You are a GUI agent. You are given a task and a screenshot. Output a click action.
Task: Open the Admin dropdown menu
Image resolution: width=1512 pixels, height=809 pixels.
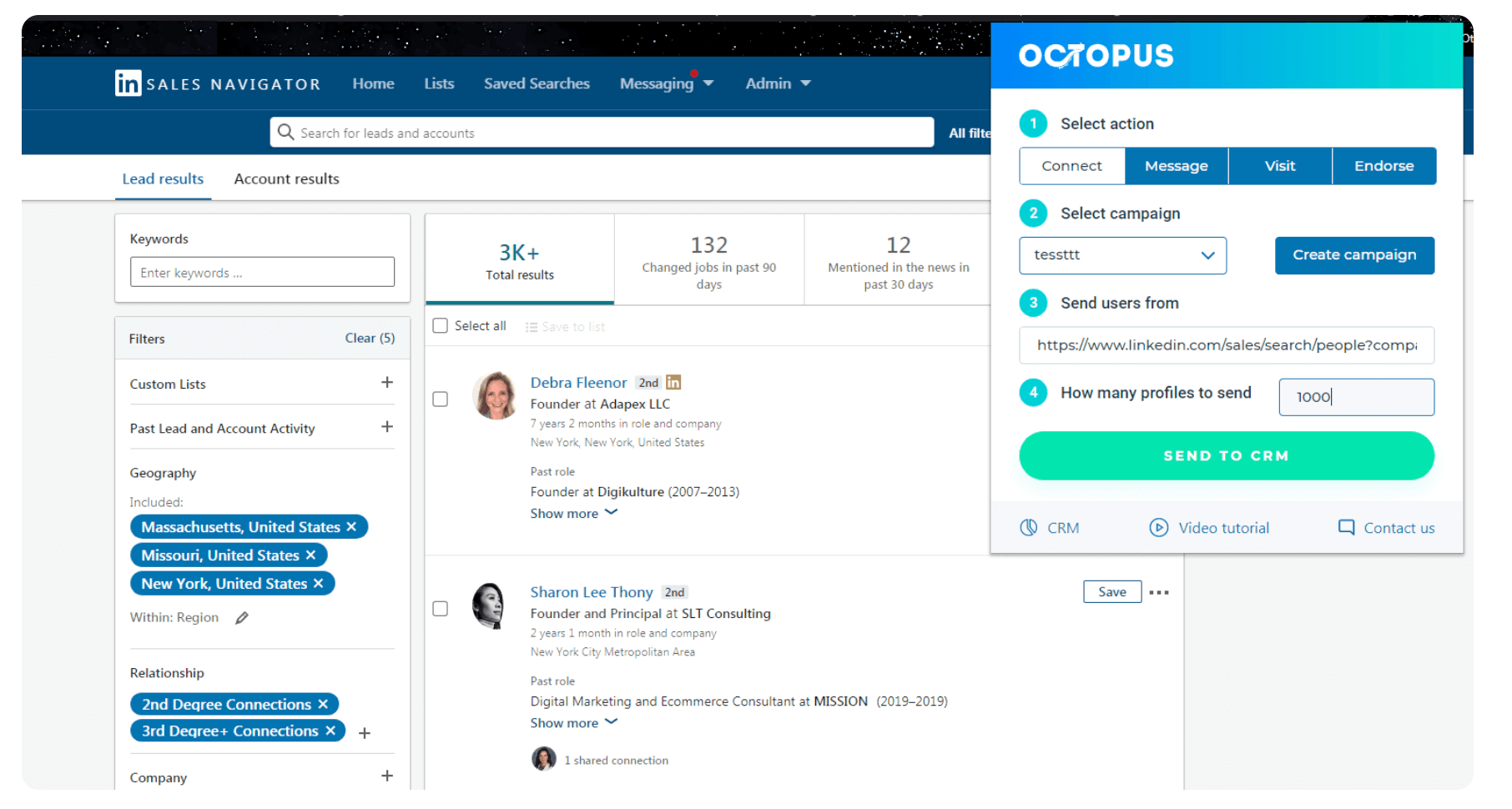tap(778, 83)
